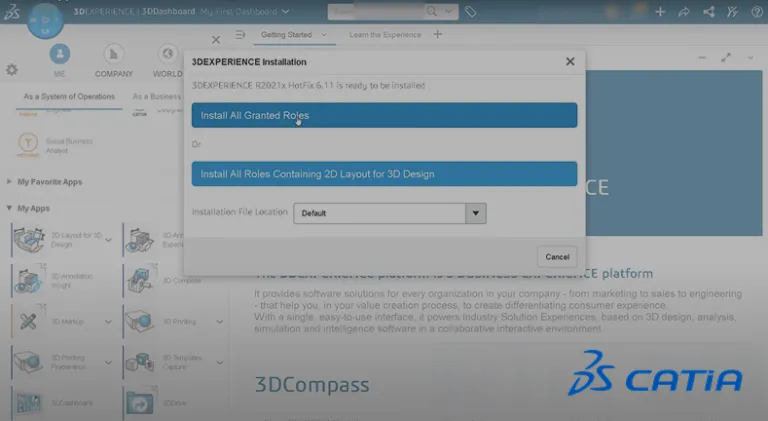Collapse the My Apps section
The height and width of the screenshot is (421, 768).
click(9, 208)
